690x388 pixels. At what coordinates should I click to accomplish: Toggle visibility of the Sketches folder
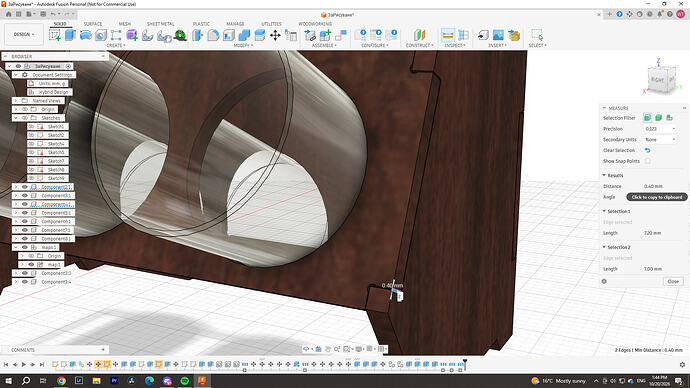(x=25, y=118)
